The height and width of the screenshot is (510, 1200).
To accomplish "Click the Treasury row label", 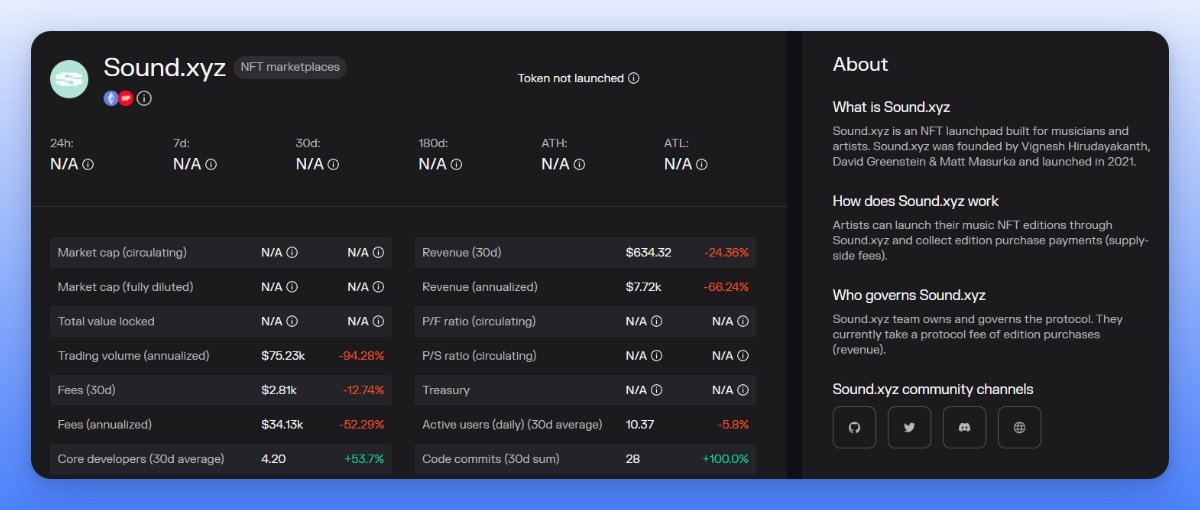I will click(x=446, y=390).
